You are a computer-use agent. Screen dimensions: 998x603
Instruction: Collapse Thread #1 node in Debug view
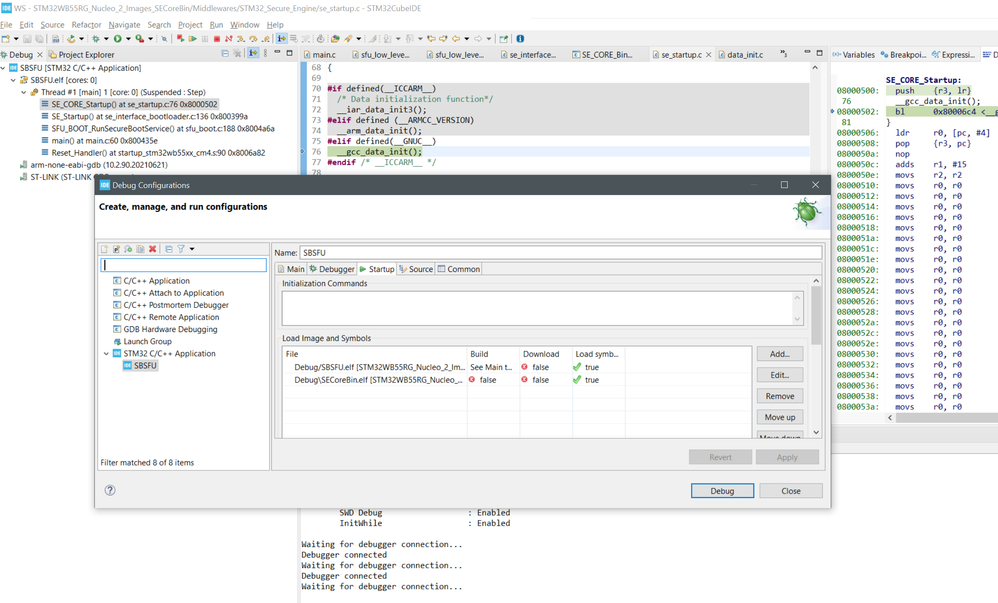24,92
